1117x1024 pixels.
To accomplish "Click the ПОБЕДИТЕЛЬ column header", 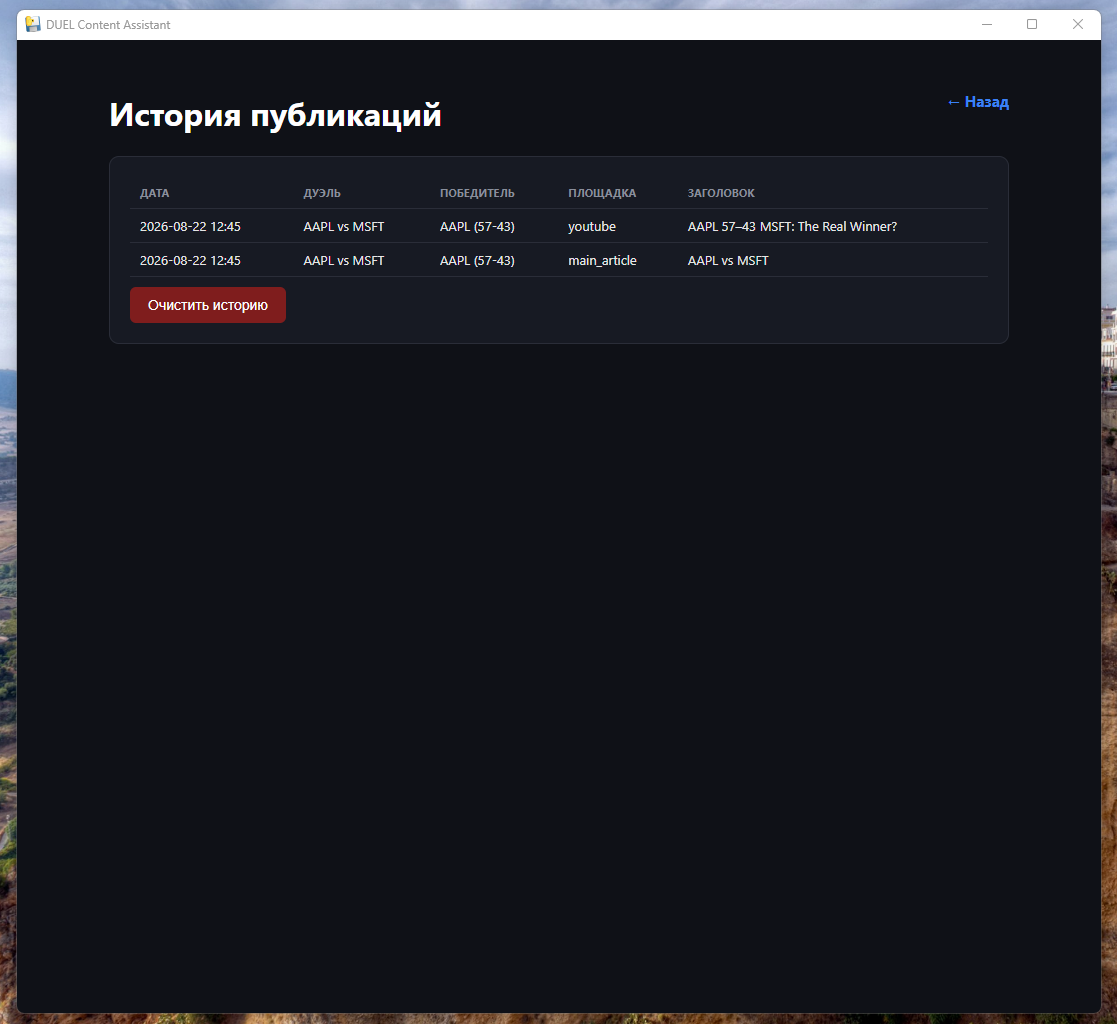I will point(477,193).
